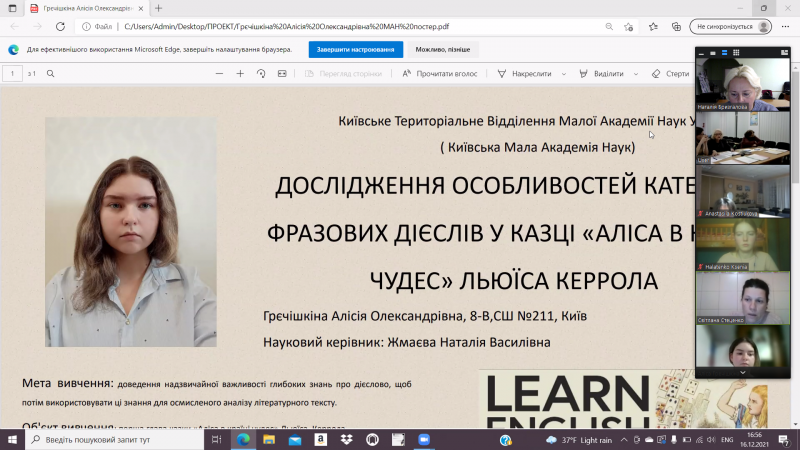This screenshot has height=450, width=800.
Task: Open Dropbox from taskbar
Action: (x=346, y=439)
